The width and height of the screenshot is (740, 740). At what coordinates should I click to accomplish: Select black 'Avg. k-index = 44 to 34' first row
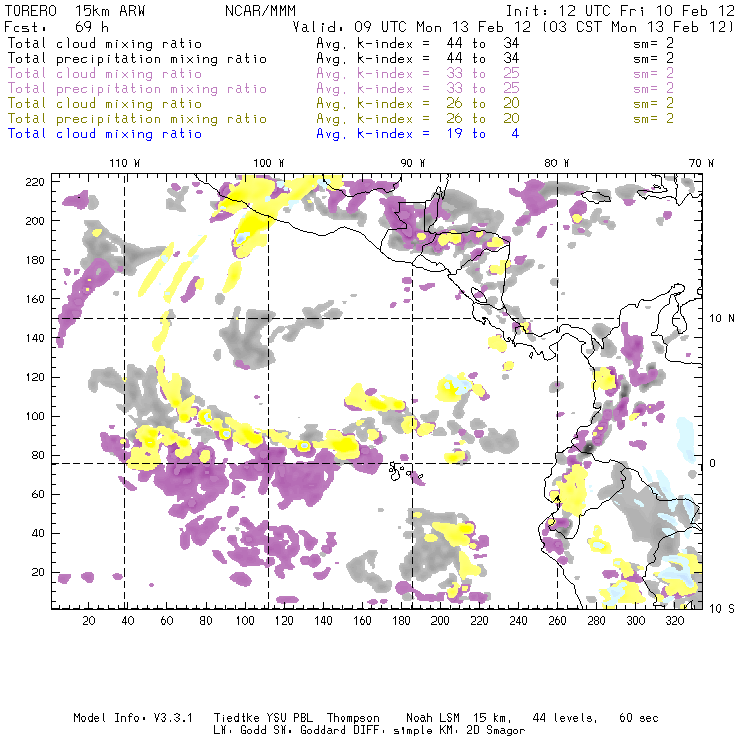tap(418, 43)
